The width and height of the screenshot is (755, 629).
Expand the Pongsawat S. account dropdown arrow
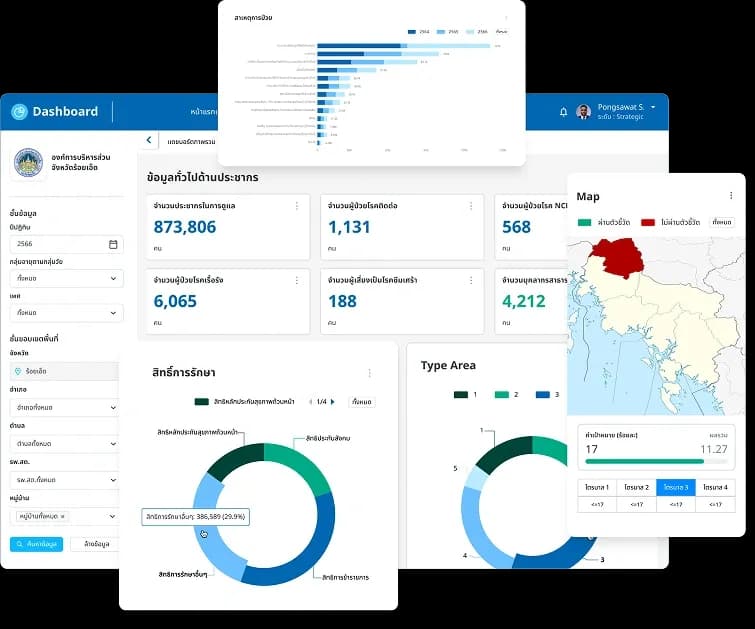[x=653, y=107]
